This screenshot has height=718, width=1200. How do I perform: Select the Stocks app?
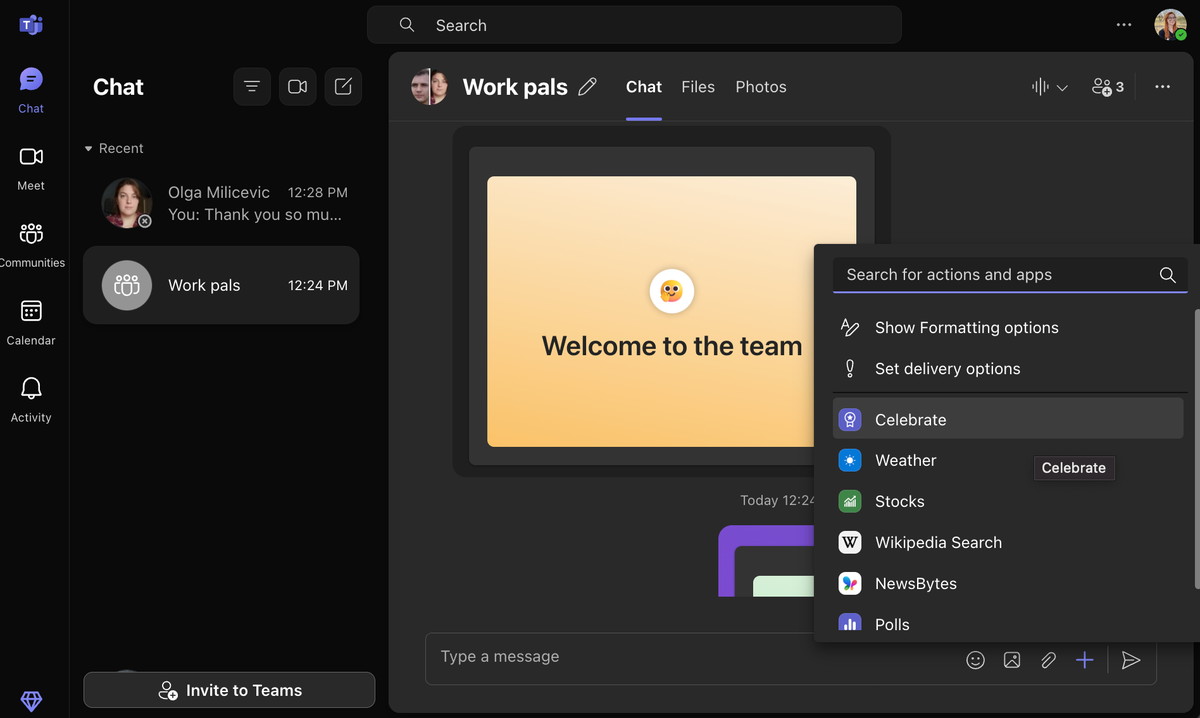(1008, 501)
